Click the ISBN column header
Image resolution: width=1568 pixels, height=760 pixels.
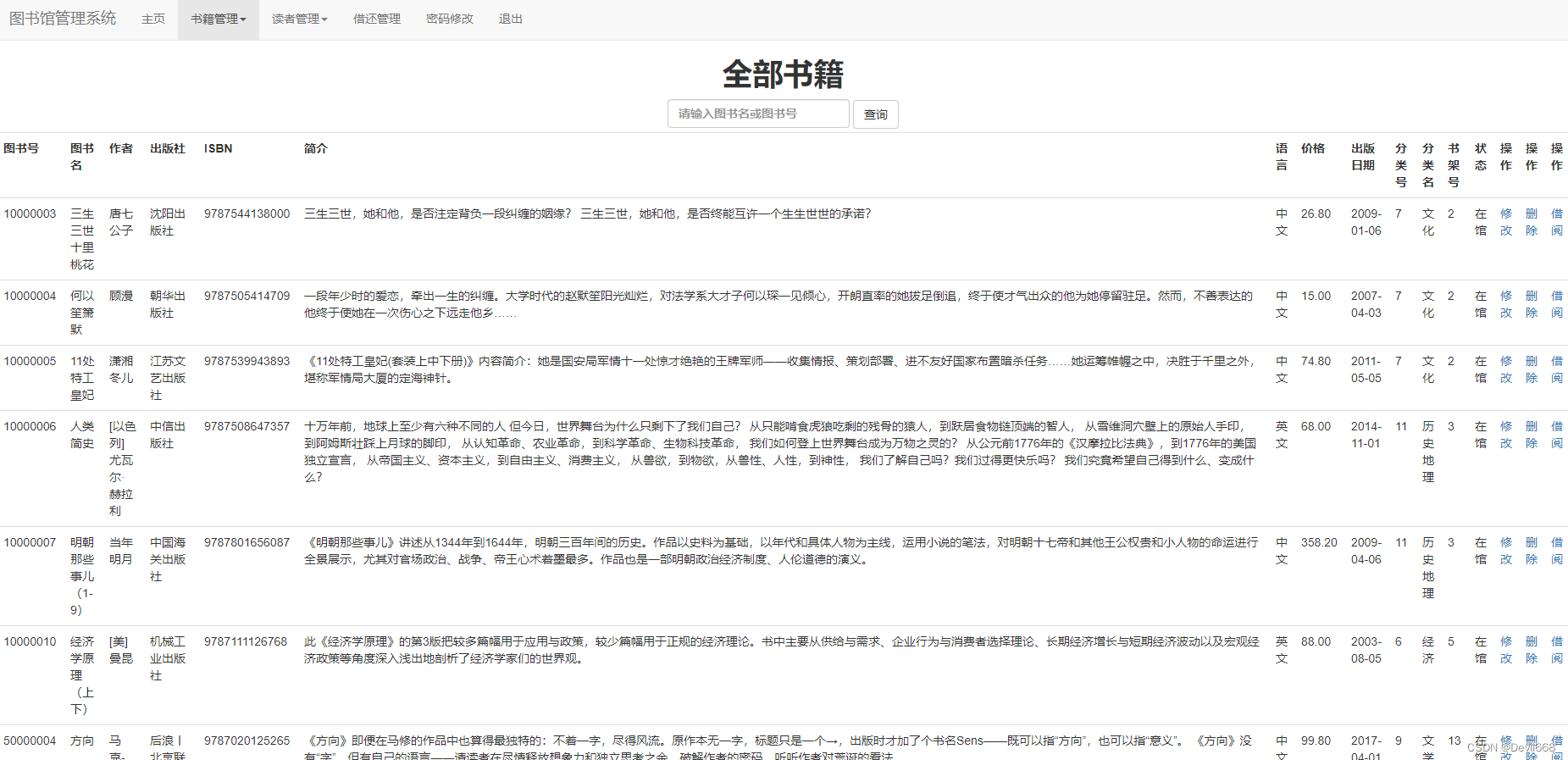tap(218, 148)
